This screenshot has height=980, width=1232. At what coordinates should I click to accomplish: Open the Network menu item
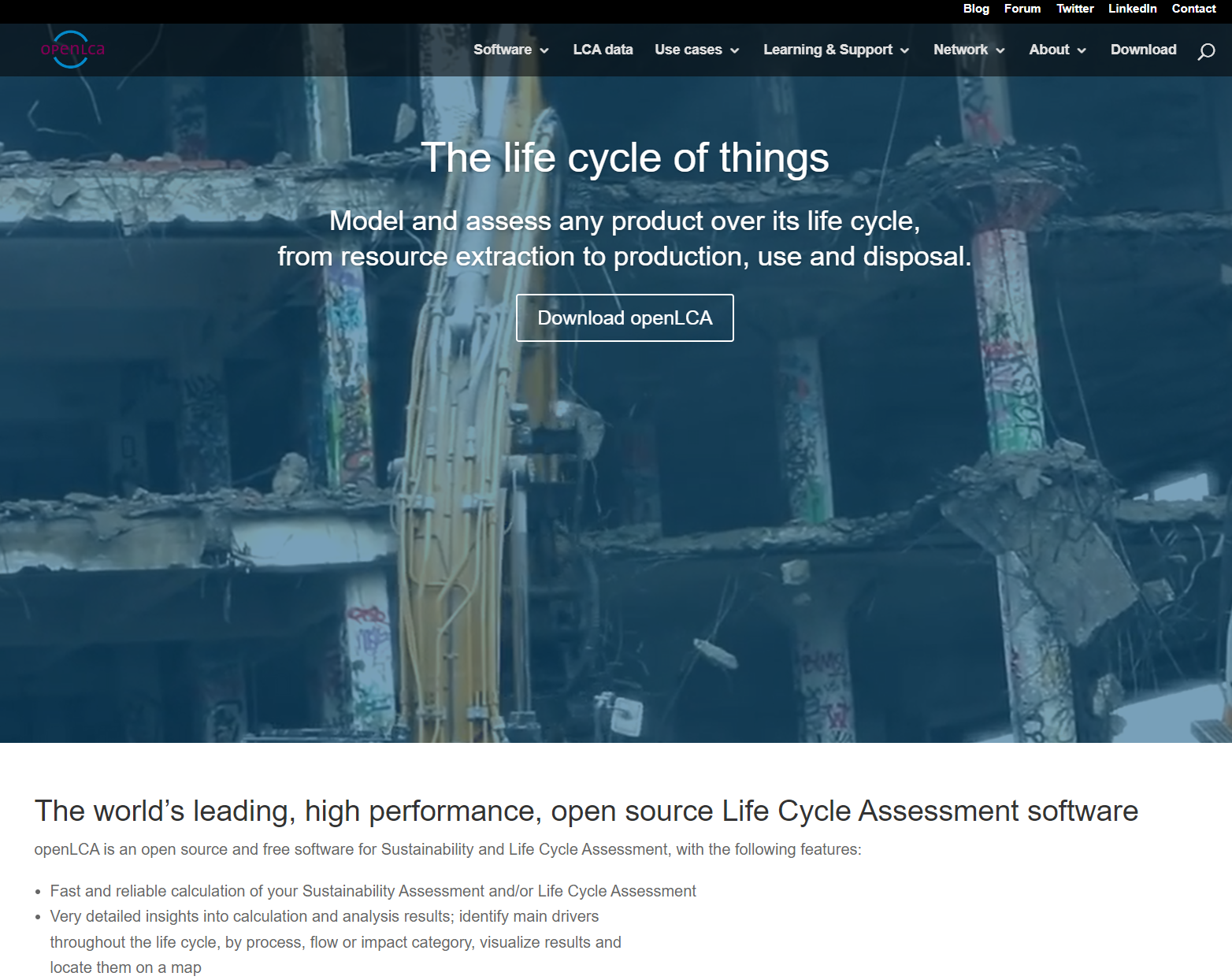click(x=960, y=50)
